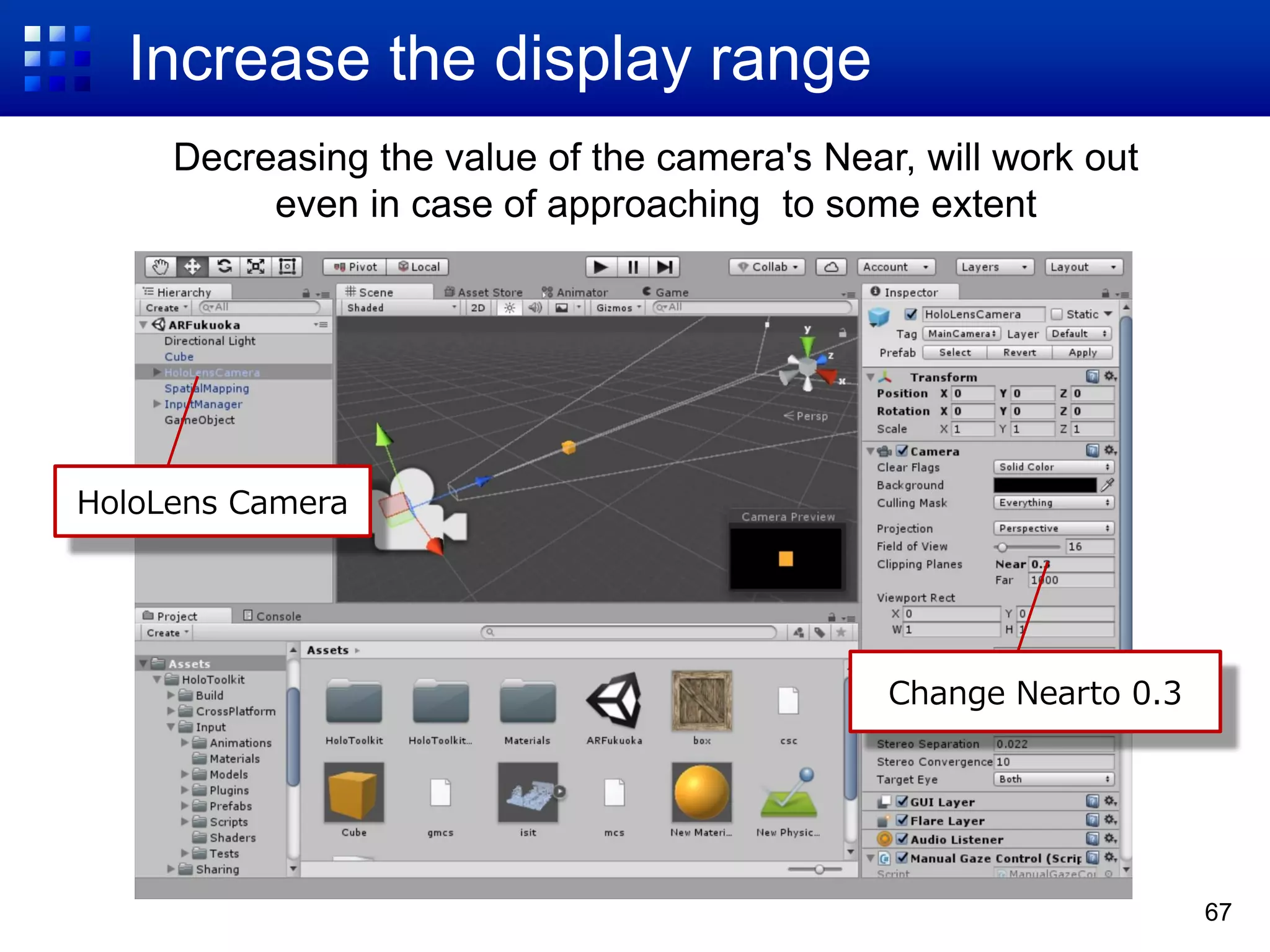Toggle the Static checkbox
Viewport: 1270px width, 952px height.
point(1057,314)
